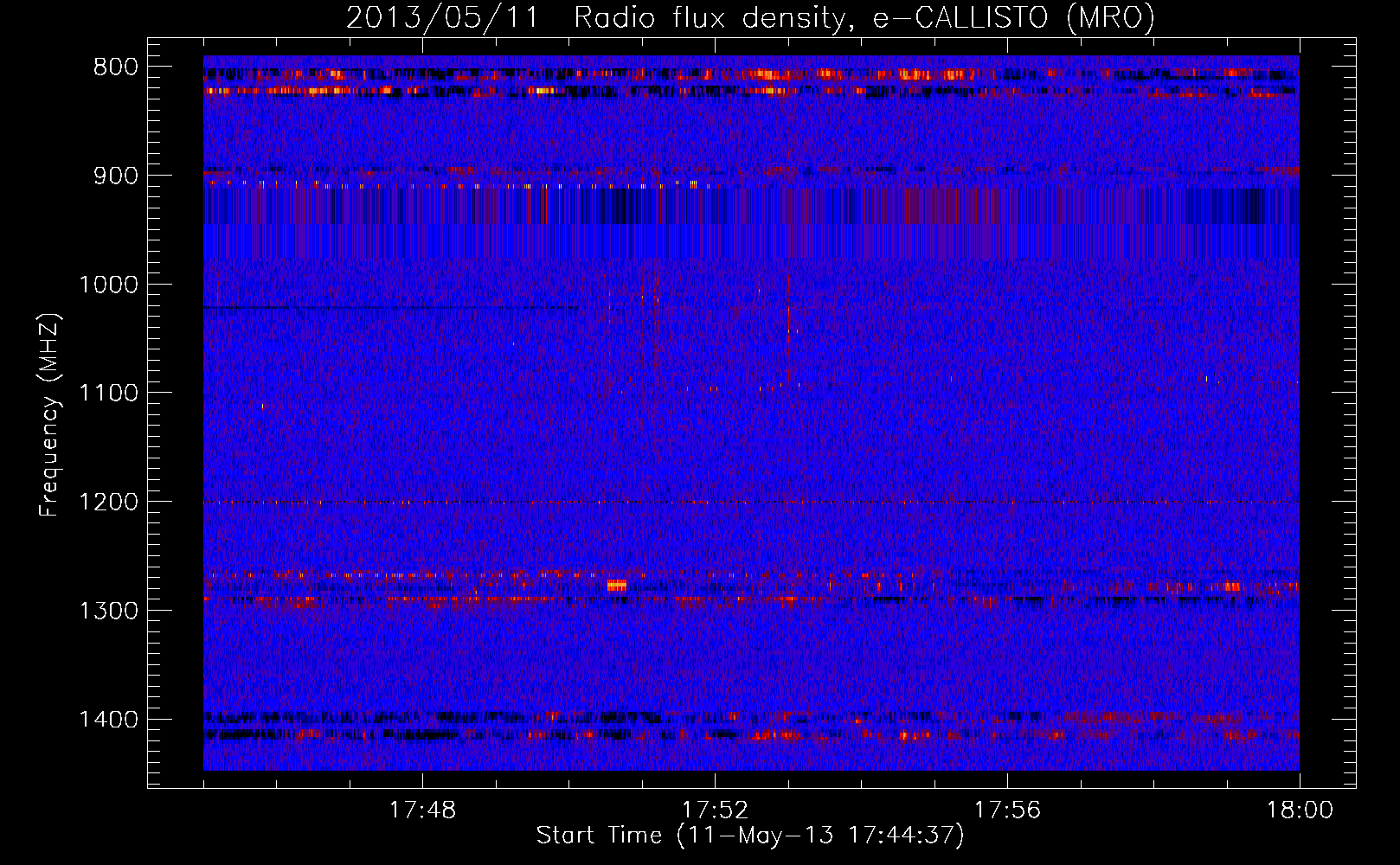
Task: Click the 900 frequency tick label
Action: click(116, 176)
